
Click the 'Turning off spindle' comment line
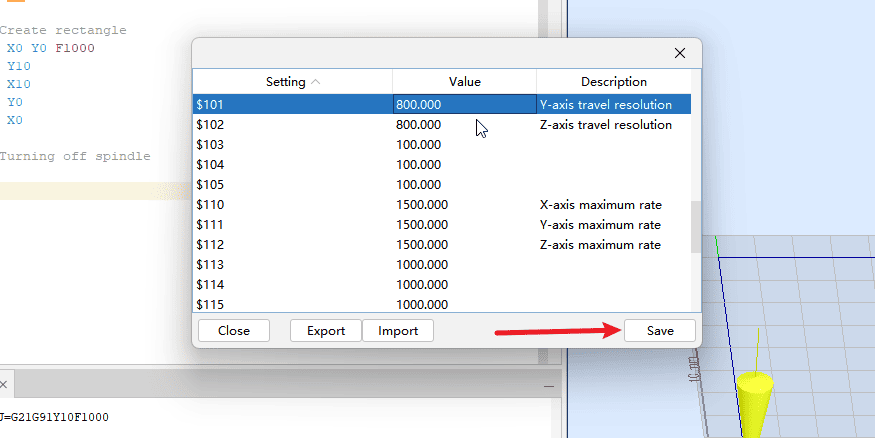[75, 156]
